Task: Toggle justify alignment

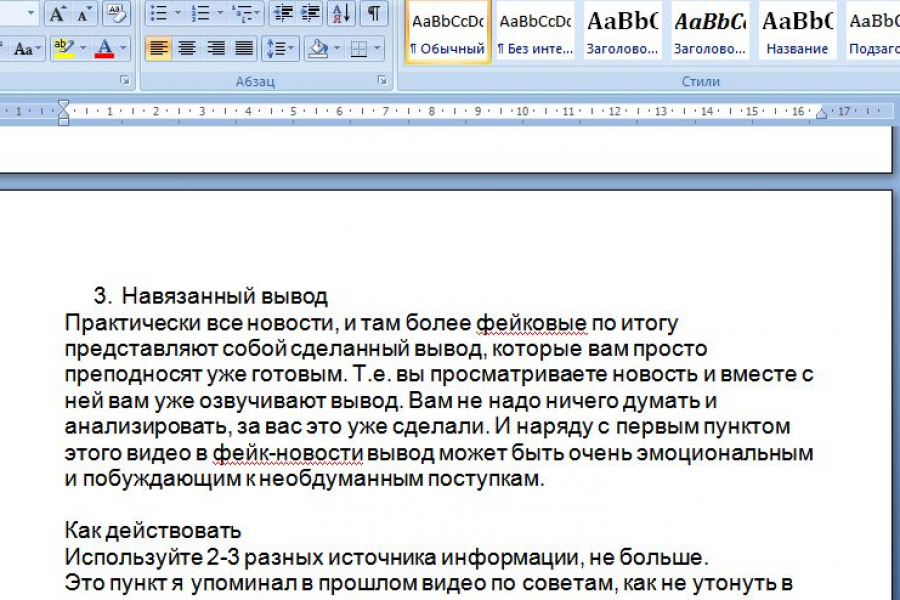Action: (244, 48)
